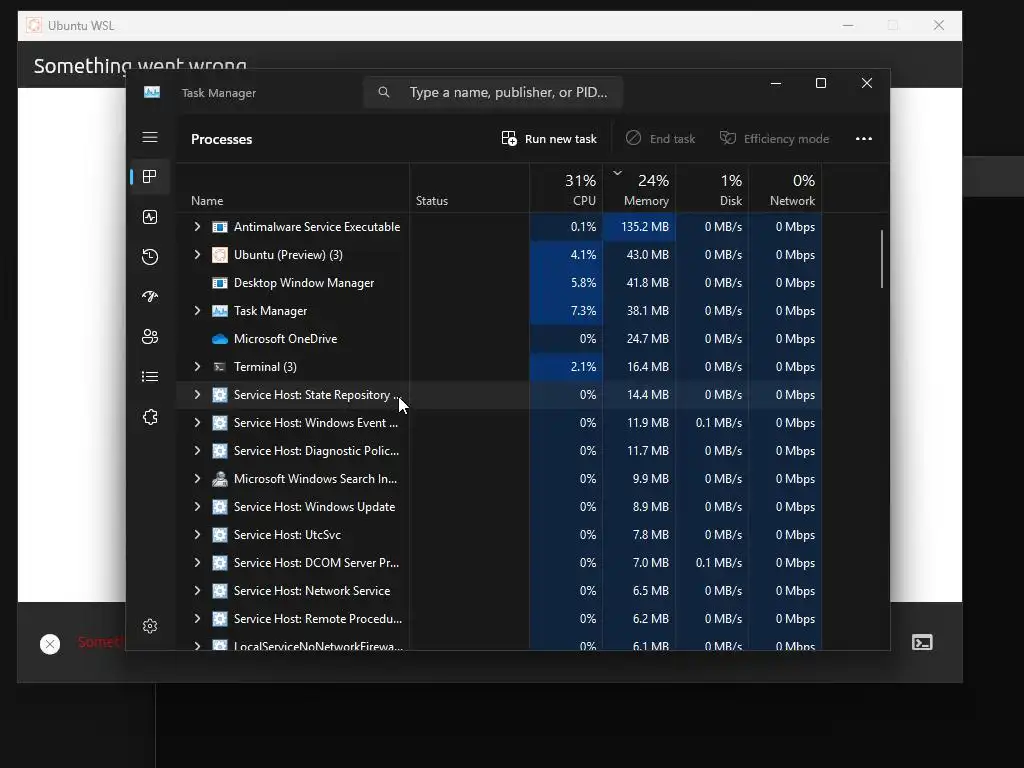This screenshot has width=1024, height=768.
Task: Click the Desktop Window Manager icon
Action: point(220,283)
